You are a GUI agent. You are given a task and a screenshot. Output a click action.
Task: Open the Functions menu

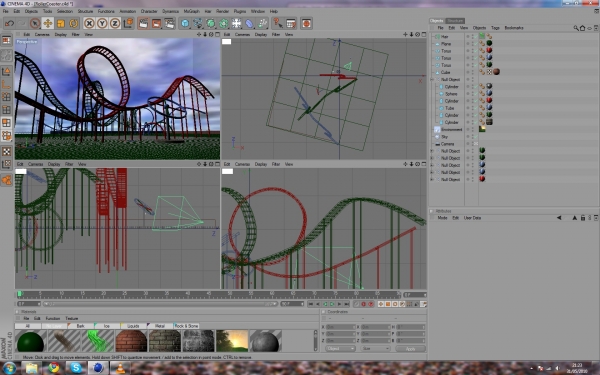pyautogui.click(x=106, y=11)
